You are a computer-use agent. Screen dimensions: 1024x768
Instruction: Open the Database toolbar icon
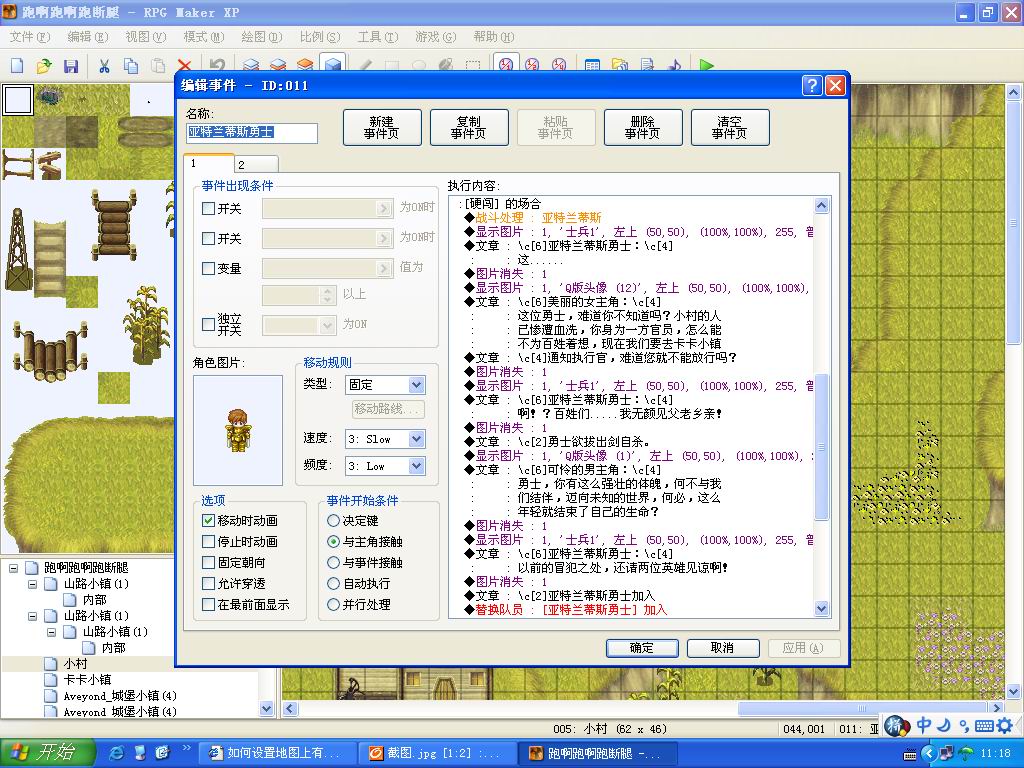(592, 65)
